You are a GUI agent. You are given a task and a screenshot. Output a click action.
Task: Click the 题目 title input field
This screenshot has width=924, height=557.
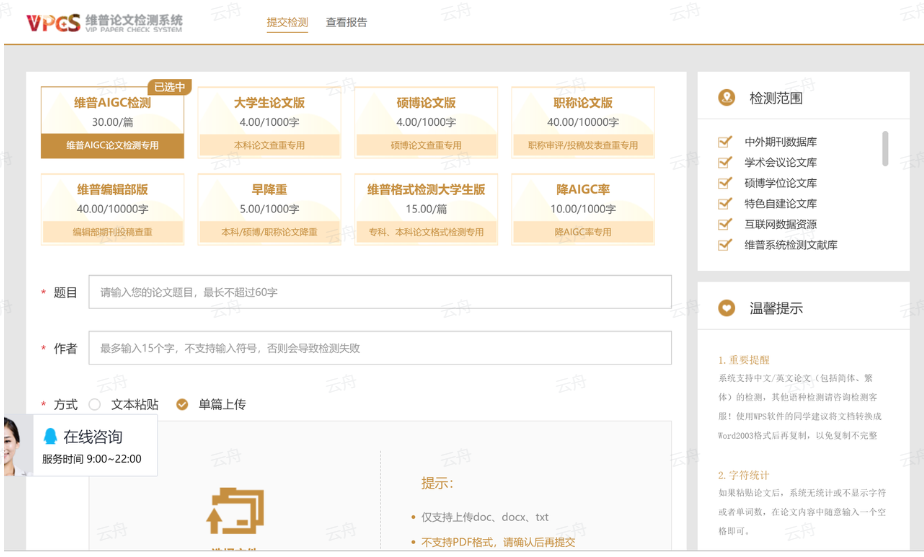pos(380,292)
